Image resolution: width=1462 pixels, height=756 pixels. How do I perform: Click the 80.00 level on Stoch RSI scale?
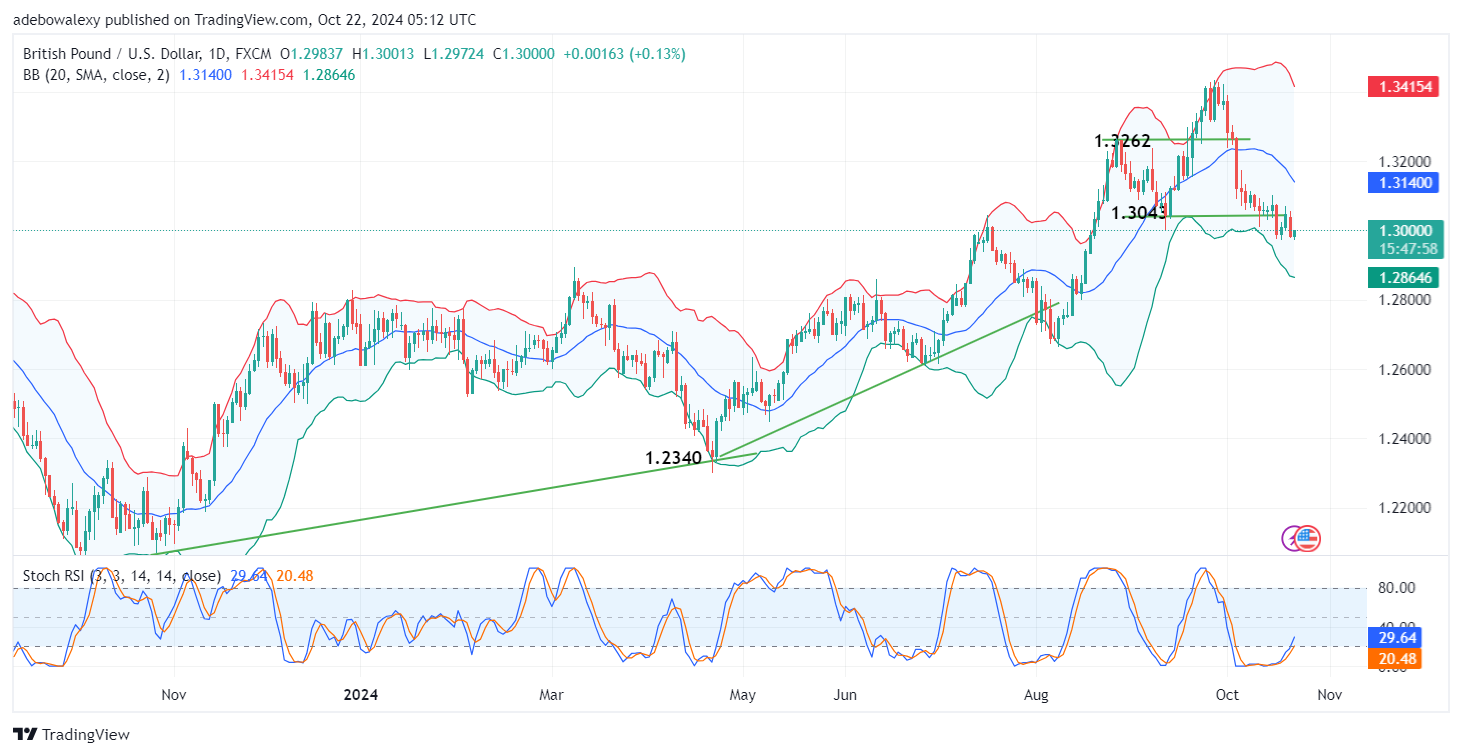(x=1396, y=588)
